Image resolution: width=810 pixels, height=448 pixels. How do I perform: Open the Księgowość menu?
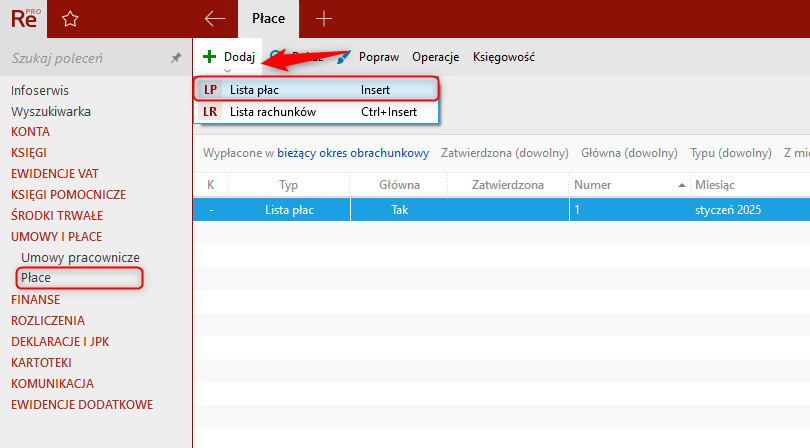(504, 57)
